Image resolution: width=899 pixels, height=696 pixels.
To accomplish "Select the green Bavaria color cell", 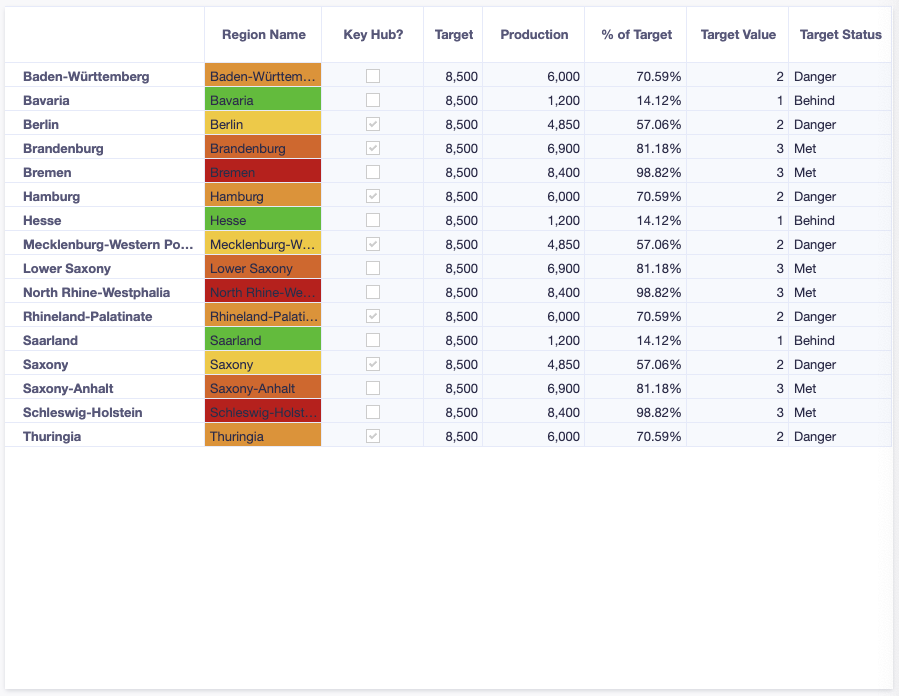I will [x=262, y=100].
